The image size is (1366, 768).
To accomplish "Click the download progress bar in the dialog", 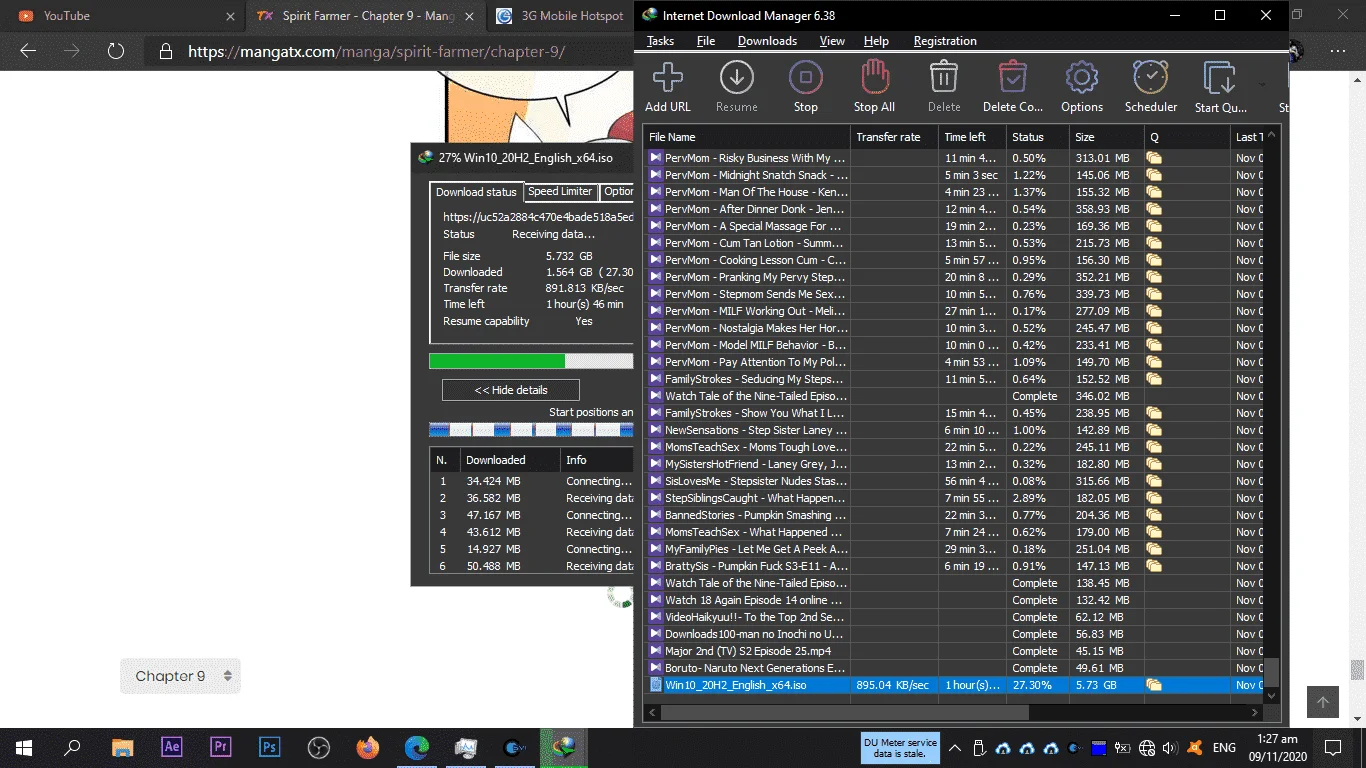I will click(x=531, y=361).
